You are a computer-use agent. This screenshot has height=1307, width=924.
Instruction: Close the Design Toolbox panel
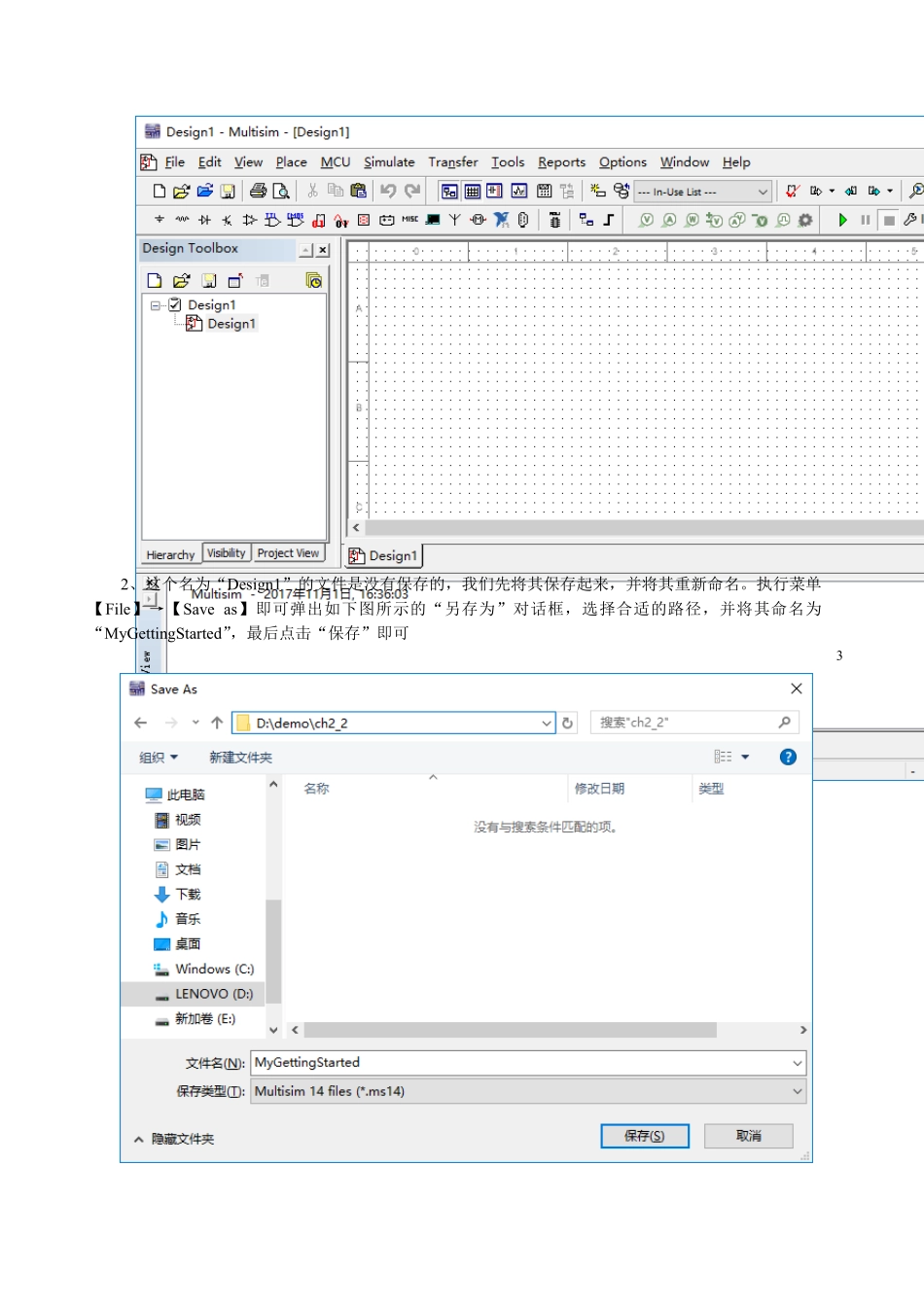pyautogui.click(x=323, y=250)
